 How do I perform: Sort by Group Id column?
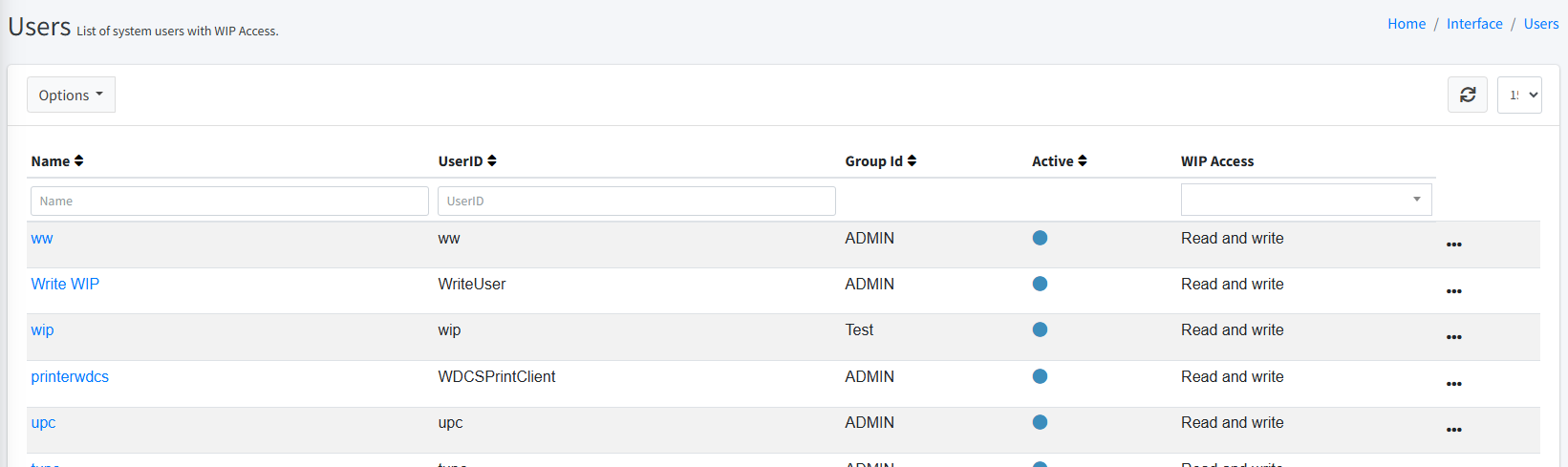coord(912,161)
